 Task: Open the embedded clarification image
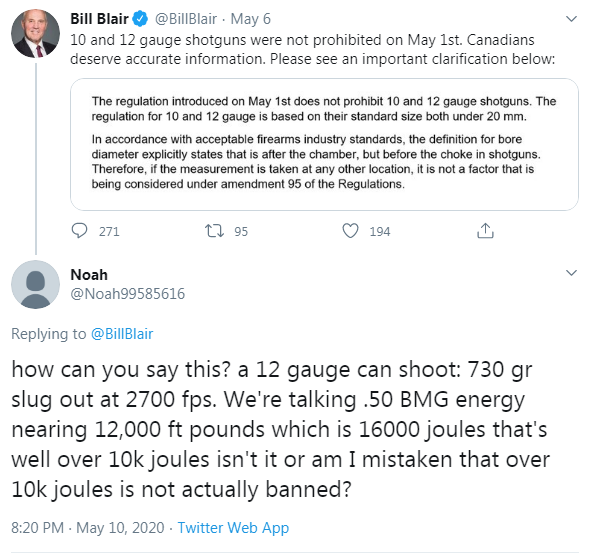pos(324,144)
